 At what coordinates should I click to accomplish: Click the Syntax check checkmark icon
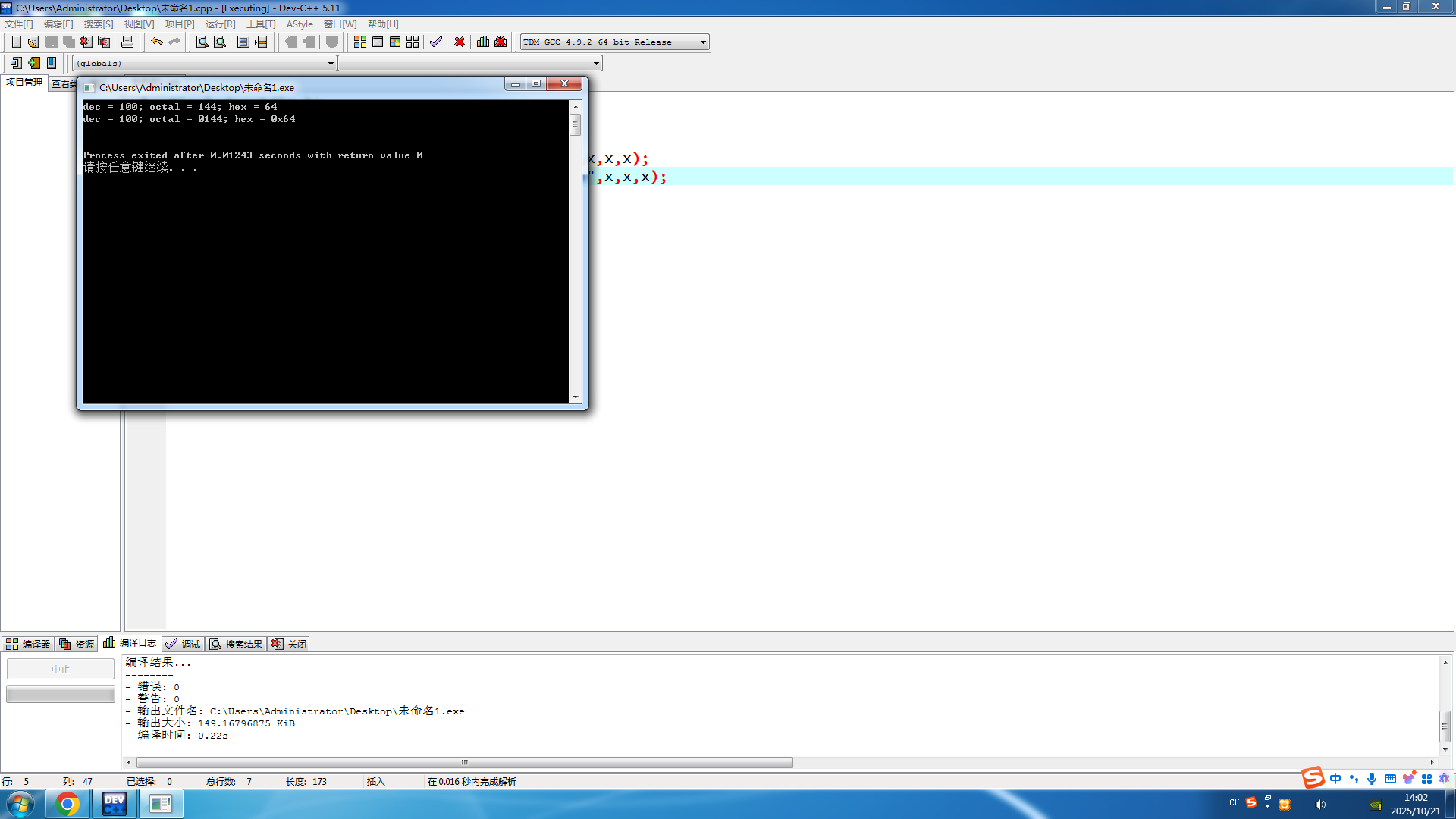pos(435,42)
